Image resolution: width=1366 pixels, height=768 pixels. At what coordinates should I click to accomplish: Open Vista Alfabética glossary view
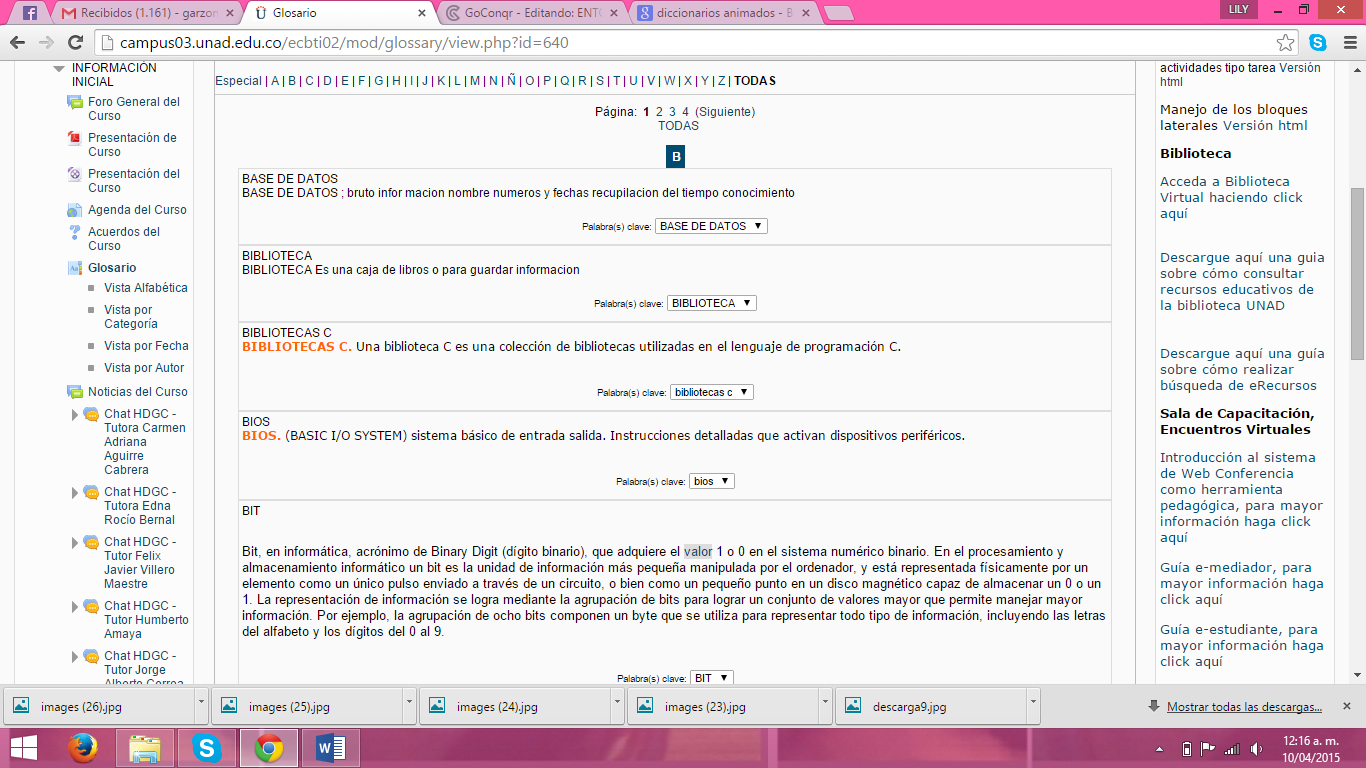[146, 288]
